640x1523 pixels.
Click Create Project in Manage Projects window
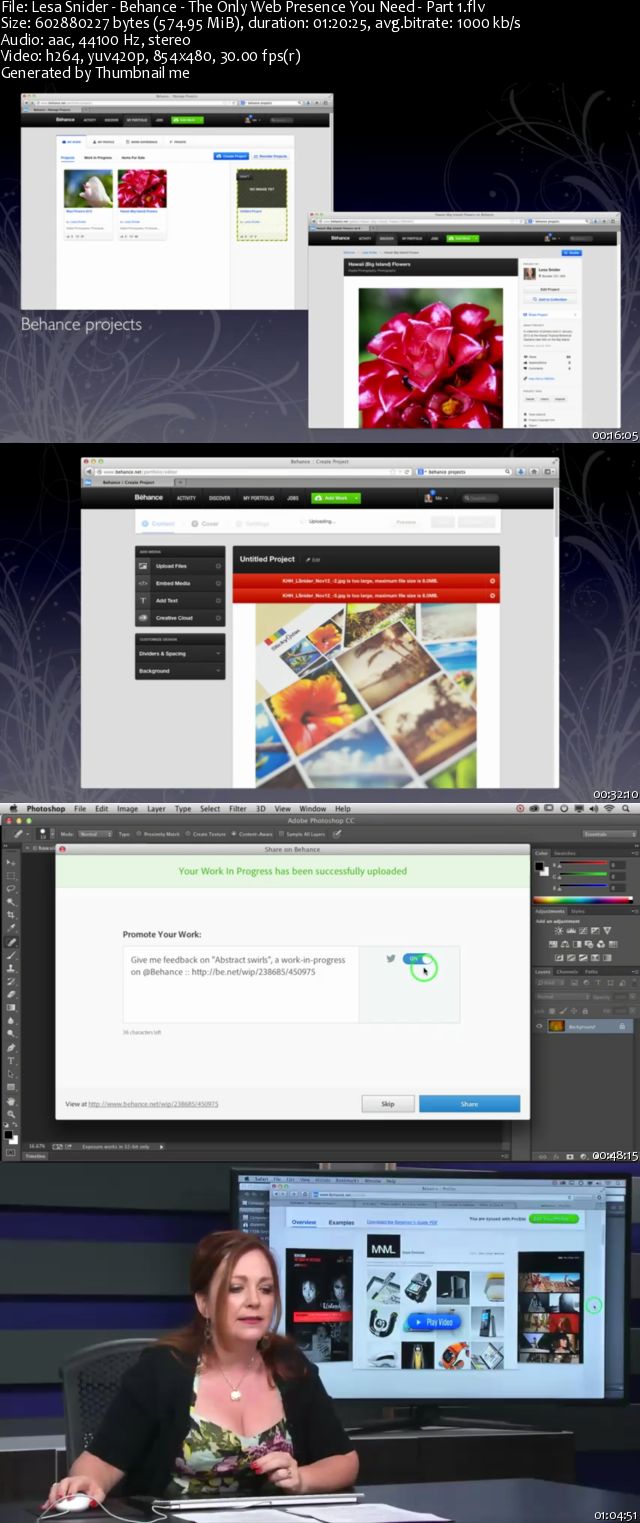click(231, 156)
